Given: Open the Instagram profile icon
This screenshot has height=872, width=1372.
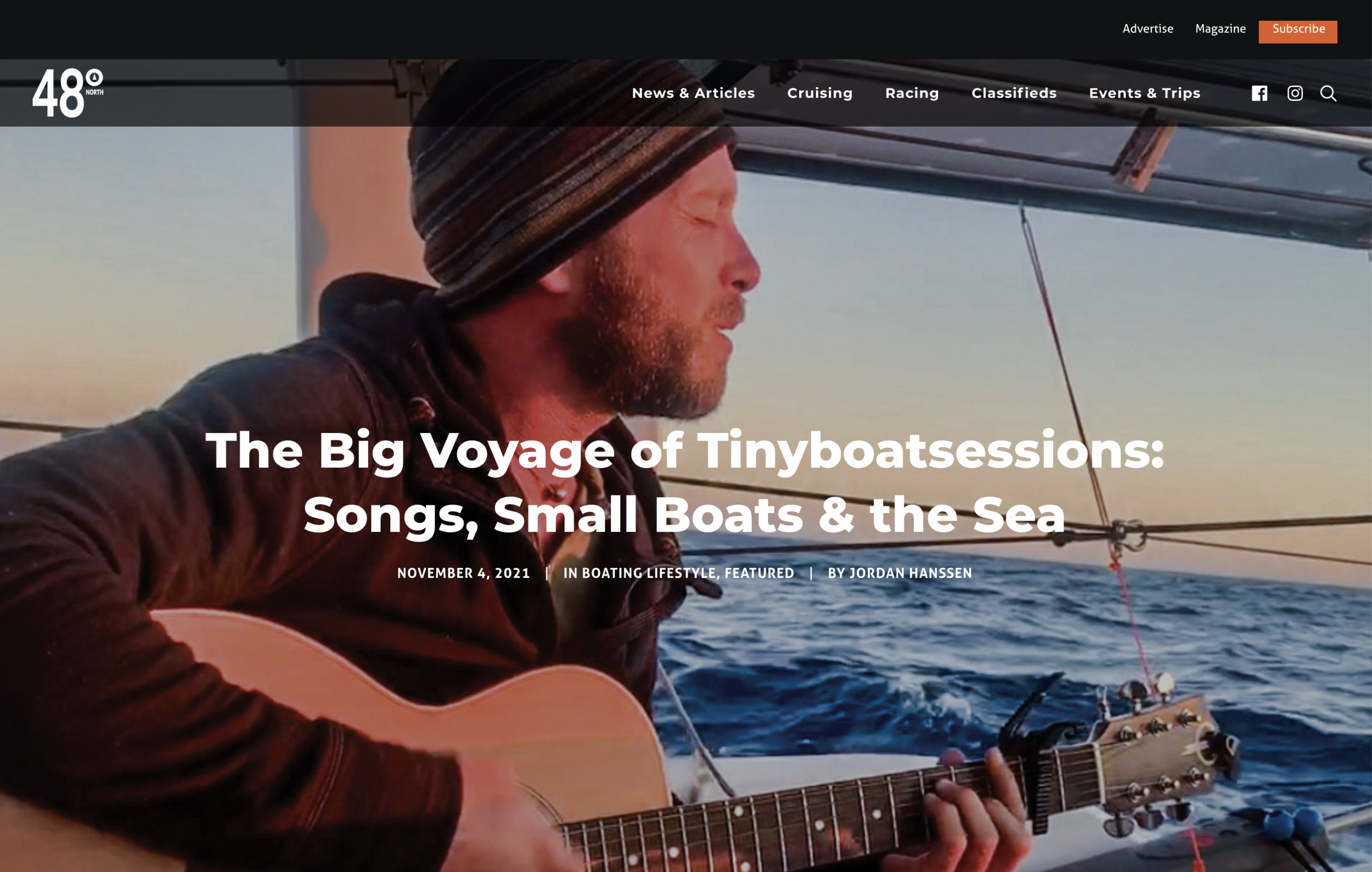Looking at the screenshot, I should click(1295, 93).
